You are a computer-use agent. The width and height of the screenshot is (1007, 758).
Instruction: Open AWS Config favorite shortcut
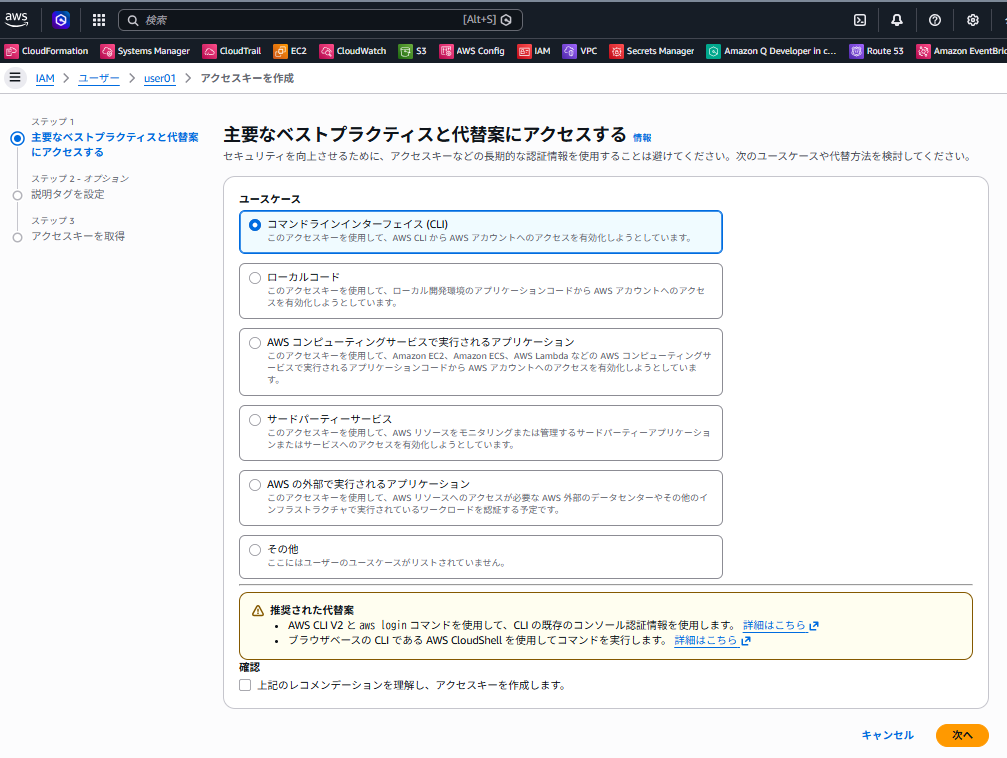472,51
